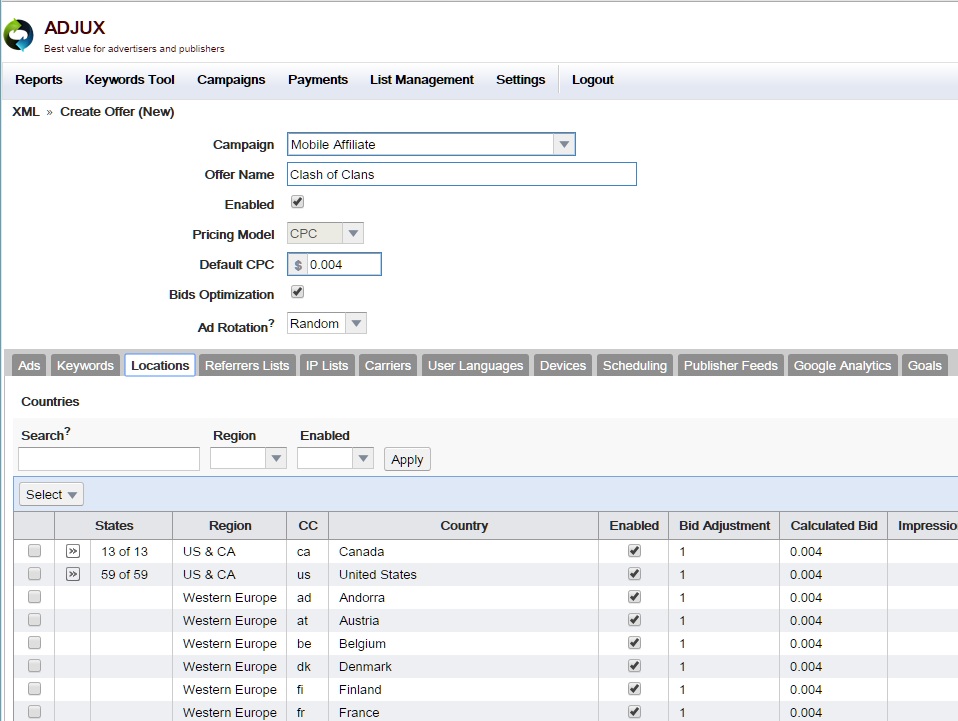958x721 pixels.
Task: Select the Belgium row checkbox
Action: pos(34,643)
